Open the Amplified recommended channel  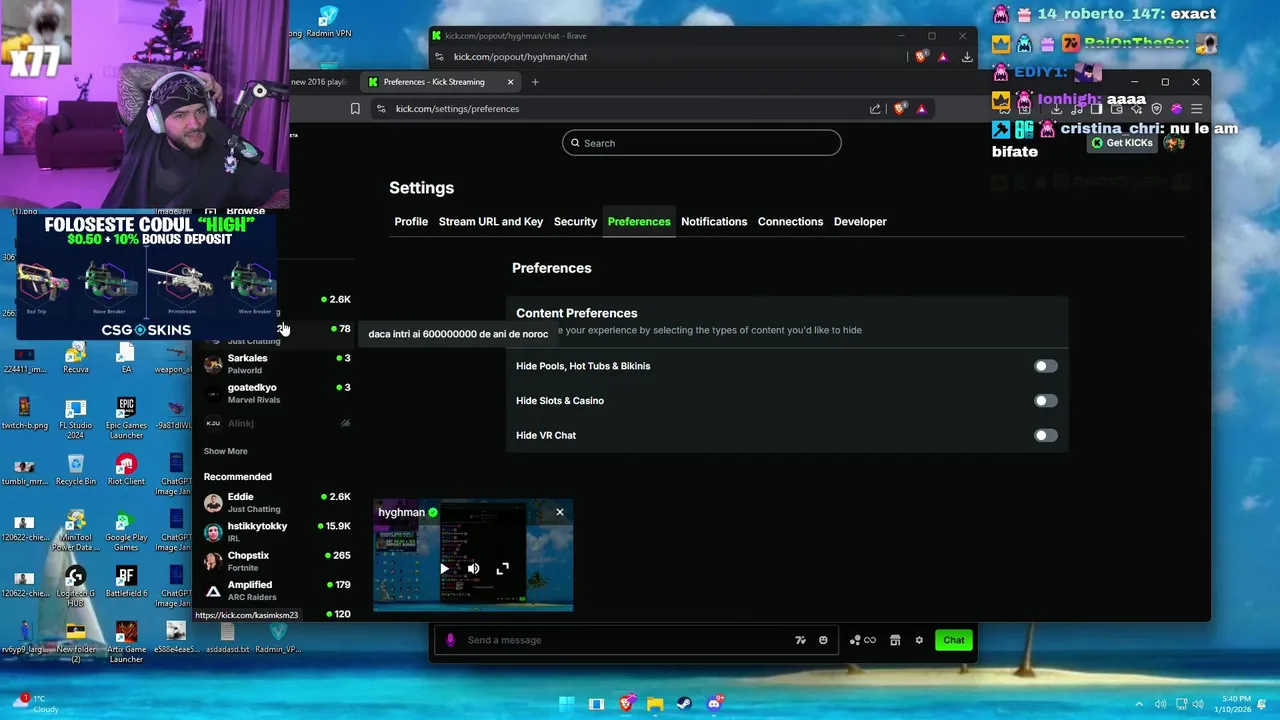tap(278, 591)
